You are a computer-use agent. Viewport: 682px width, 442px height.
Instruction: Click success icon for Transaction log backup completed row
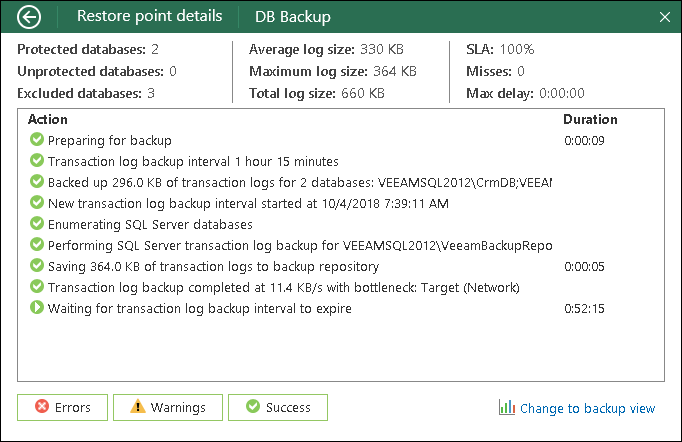37,286
